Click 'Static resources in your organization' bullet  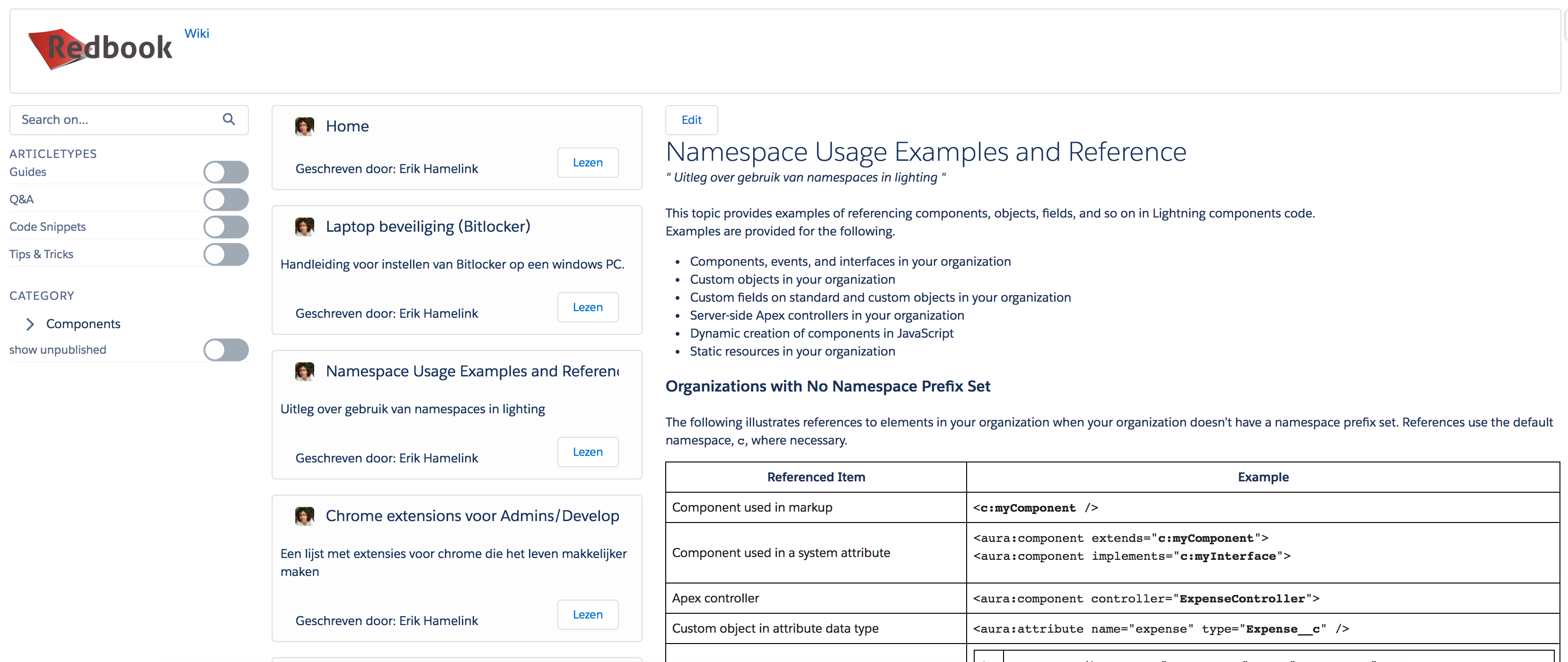(x=792, y=351)
